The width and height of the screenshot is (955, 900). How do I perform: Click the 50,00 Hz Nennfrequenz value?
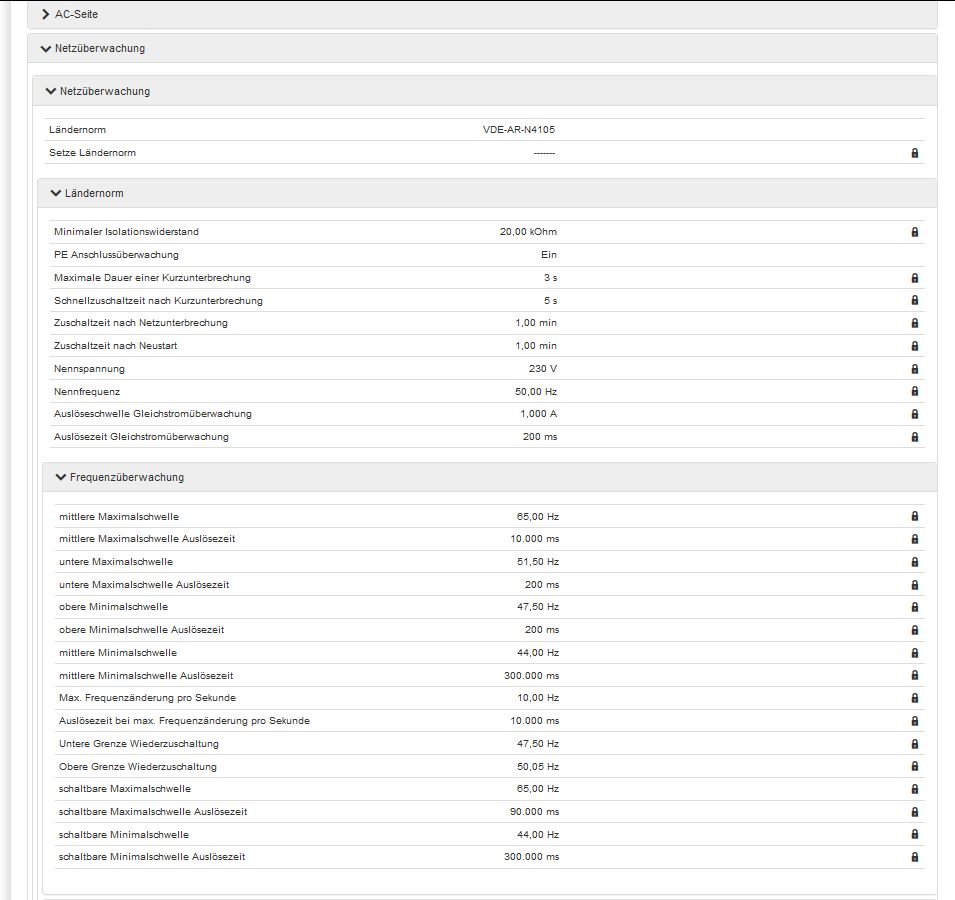click(536, 392)
